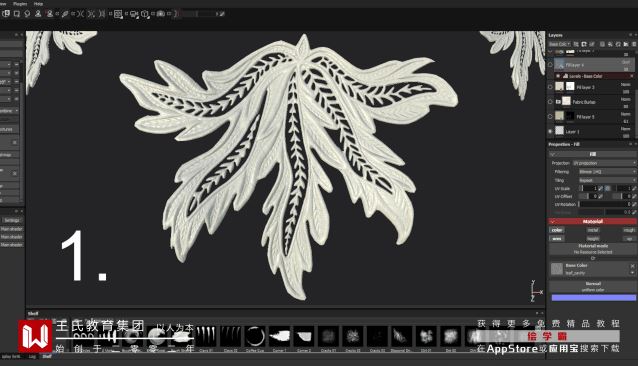
Task: Select the first Main shader entry on left
Action: coord(12,229)
